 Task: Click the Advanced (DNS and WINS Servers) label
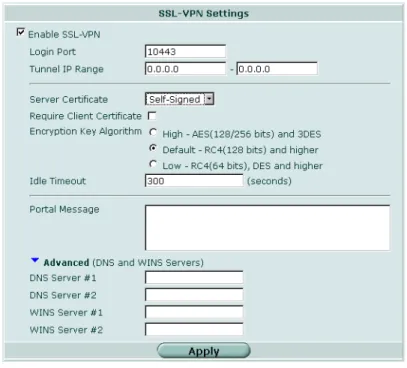123,263
